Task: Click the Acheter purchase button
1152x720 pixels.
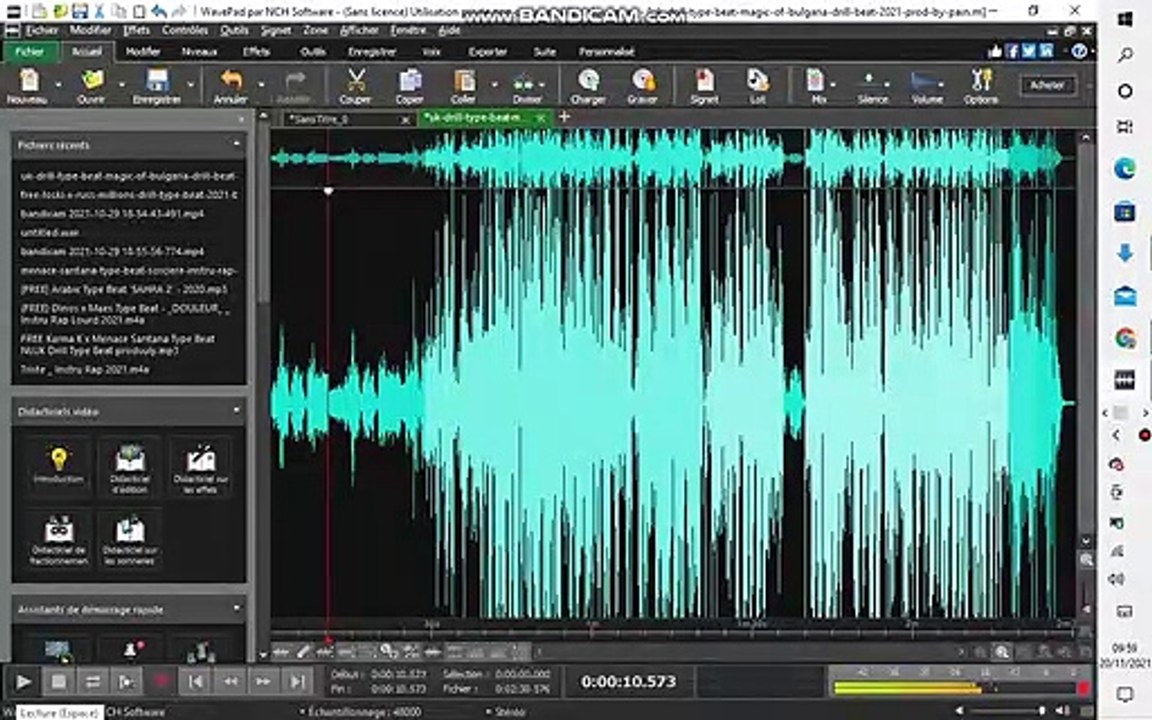Action: pos(1048,85)
